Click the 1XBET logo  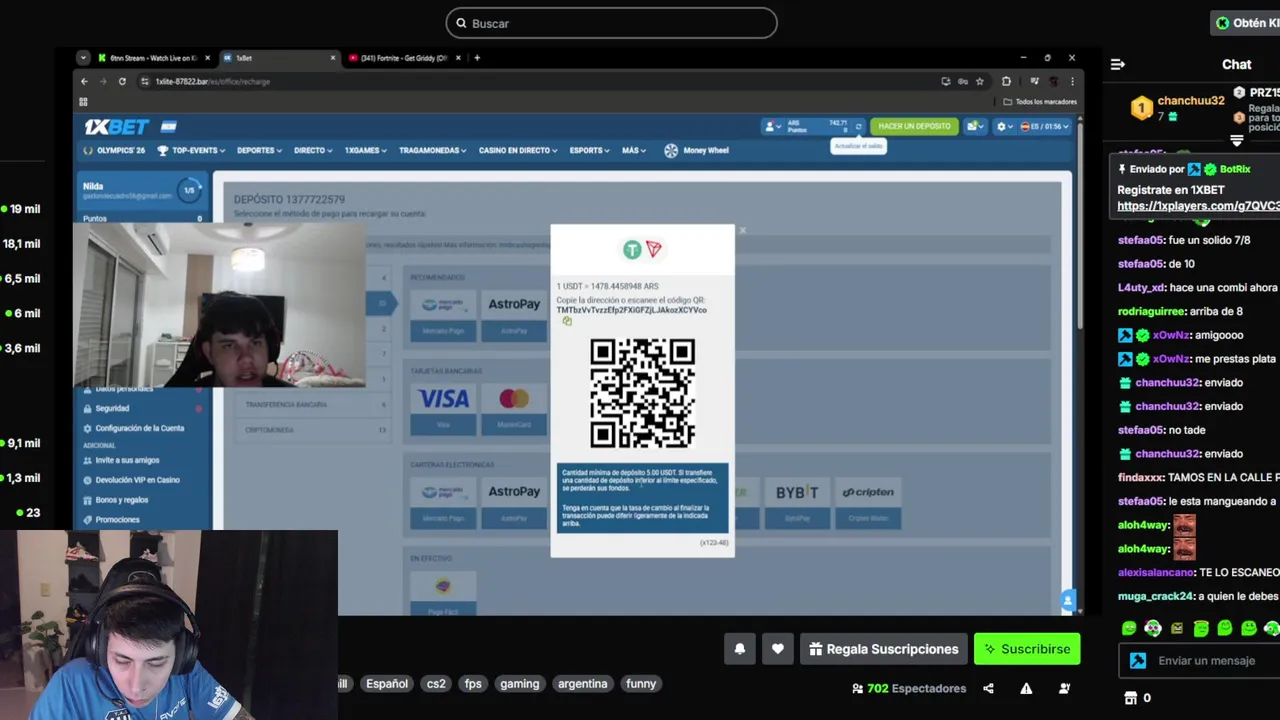tap(116, 127)
